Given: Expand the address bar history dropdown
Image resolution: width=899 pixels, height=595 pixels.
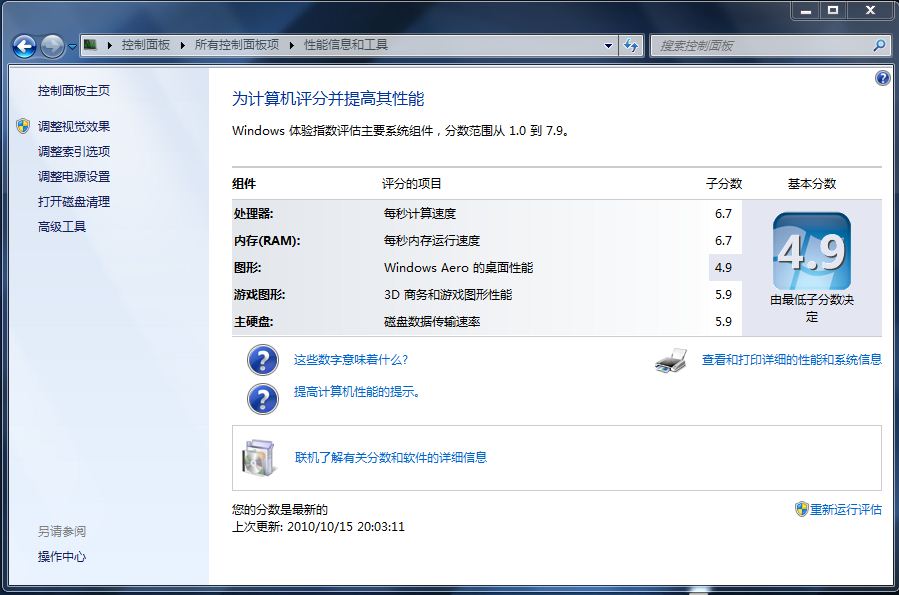Looking at the screenshot, I should (609, 45).
